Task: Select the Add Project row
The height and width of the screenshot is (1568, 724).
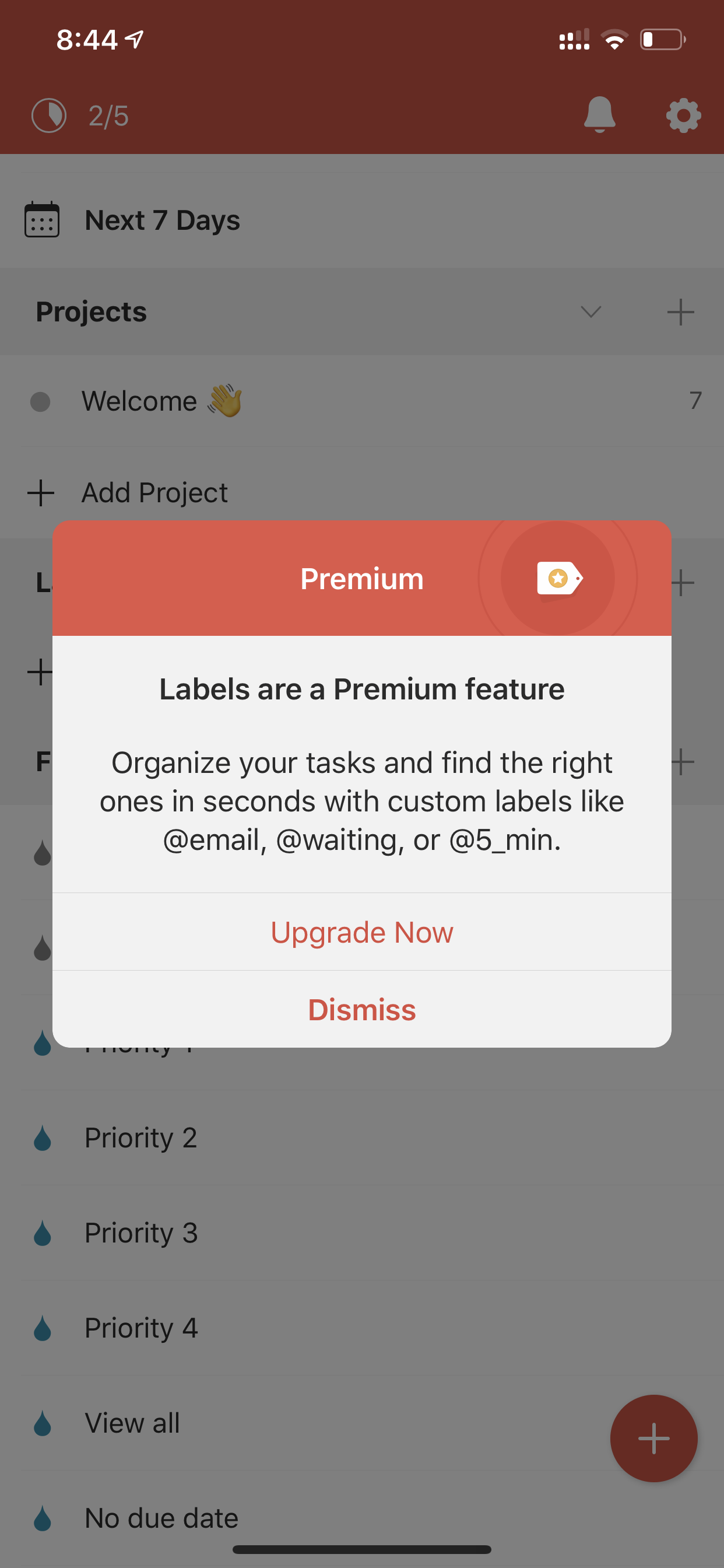Action: [x=362, y=492]
